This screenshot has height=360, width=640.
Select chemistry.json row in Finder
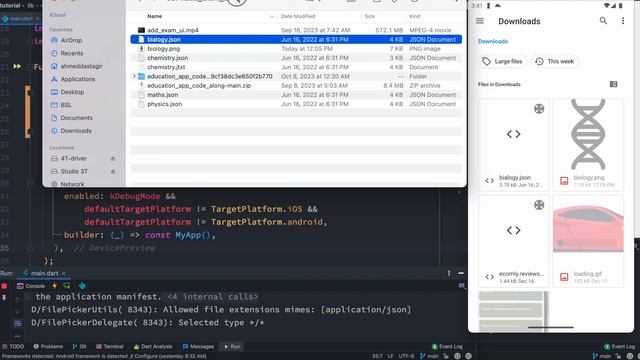296,58
